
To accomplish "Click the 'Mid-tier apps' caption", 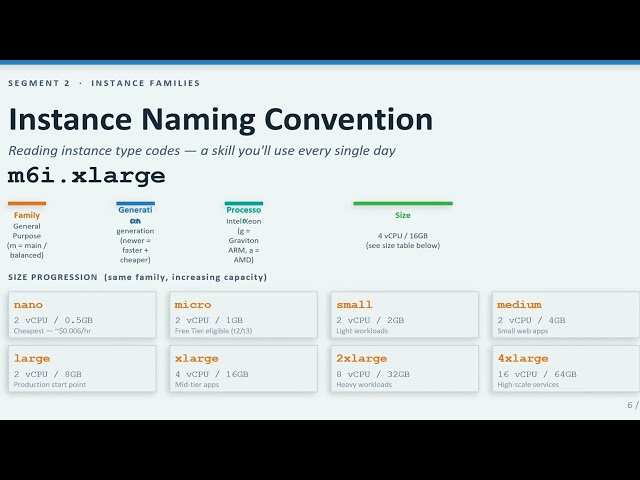I will [x=197, y=385].
